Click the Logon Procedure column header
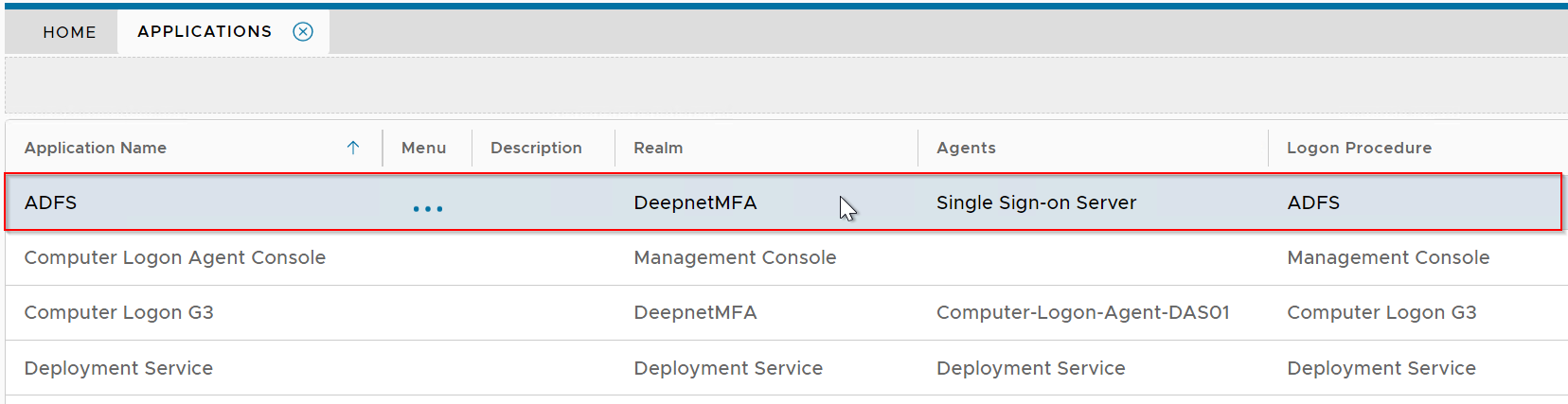Viewport: 1568px width, 404px height. point(1359,148)
